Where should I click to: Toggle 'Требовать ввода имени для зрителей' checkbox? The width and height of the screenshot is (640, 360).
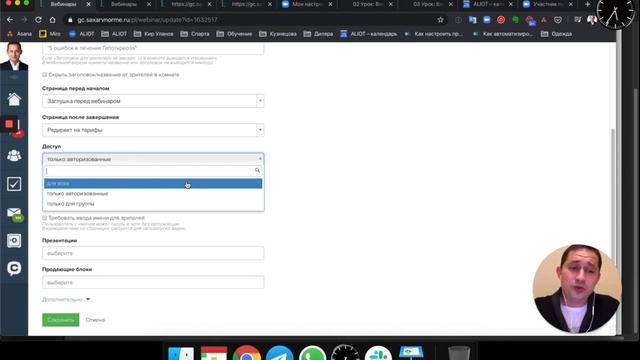tap(44, 218)
